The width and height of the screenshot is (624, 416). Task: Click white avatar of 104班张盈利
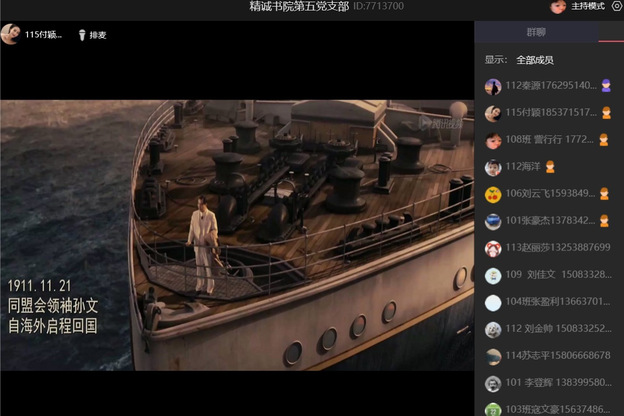pyautogui.click(x=493, y=303)
